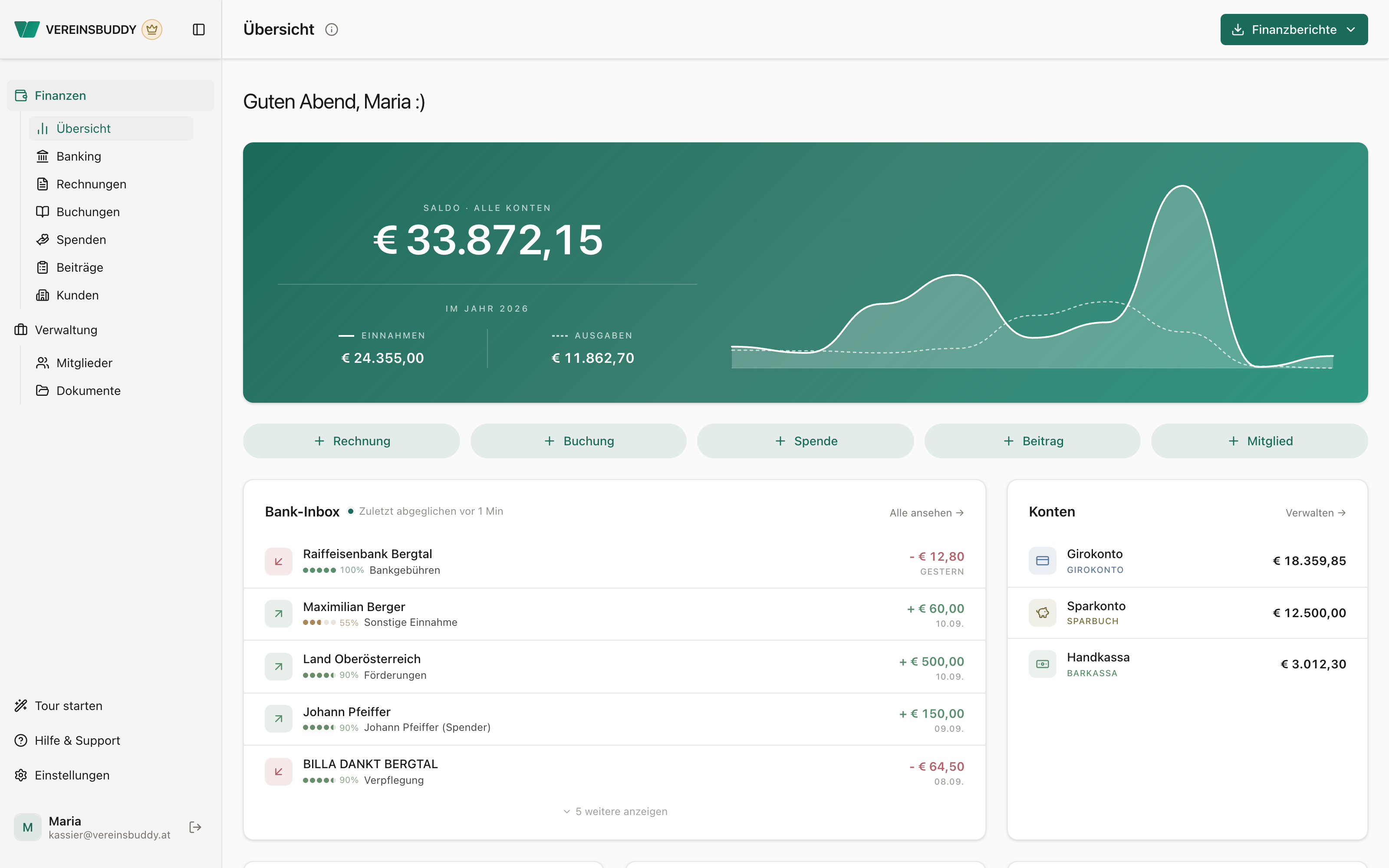This screenshot has width=1389, height=868.
Task: Toggle the sidebar collapse icon
Action: pos(199,29)
